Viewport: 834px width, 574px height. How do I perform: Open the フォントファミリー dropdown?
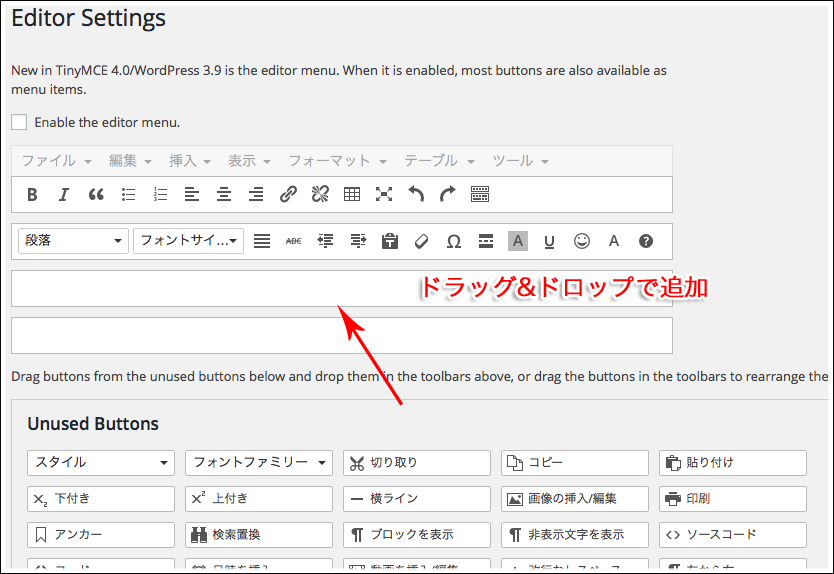(x=258, y=463)
